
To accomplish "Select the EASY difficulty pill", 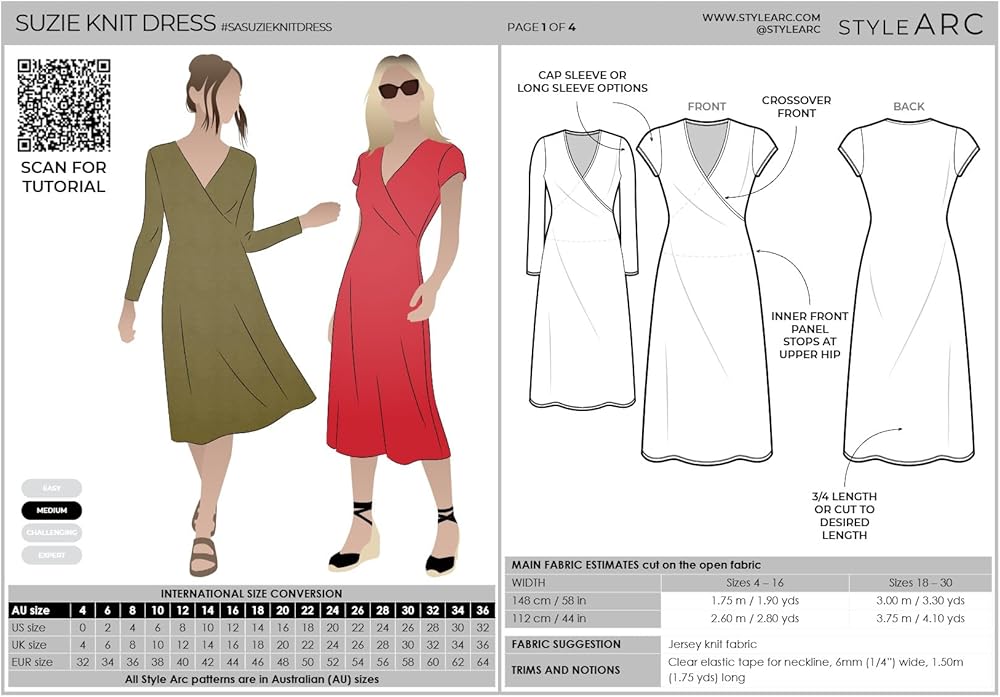I will (52, 488).
